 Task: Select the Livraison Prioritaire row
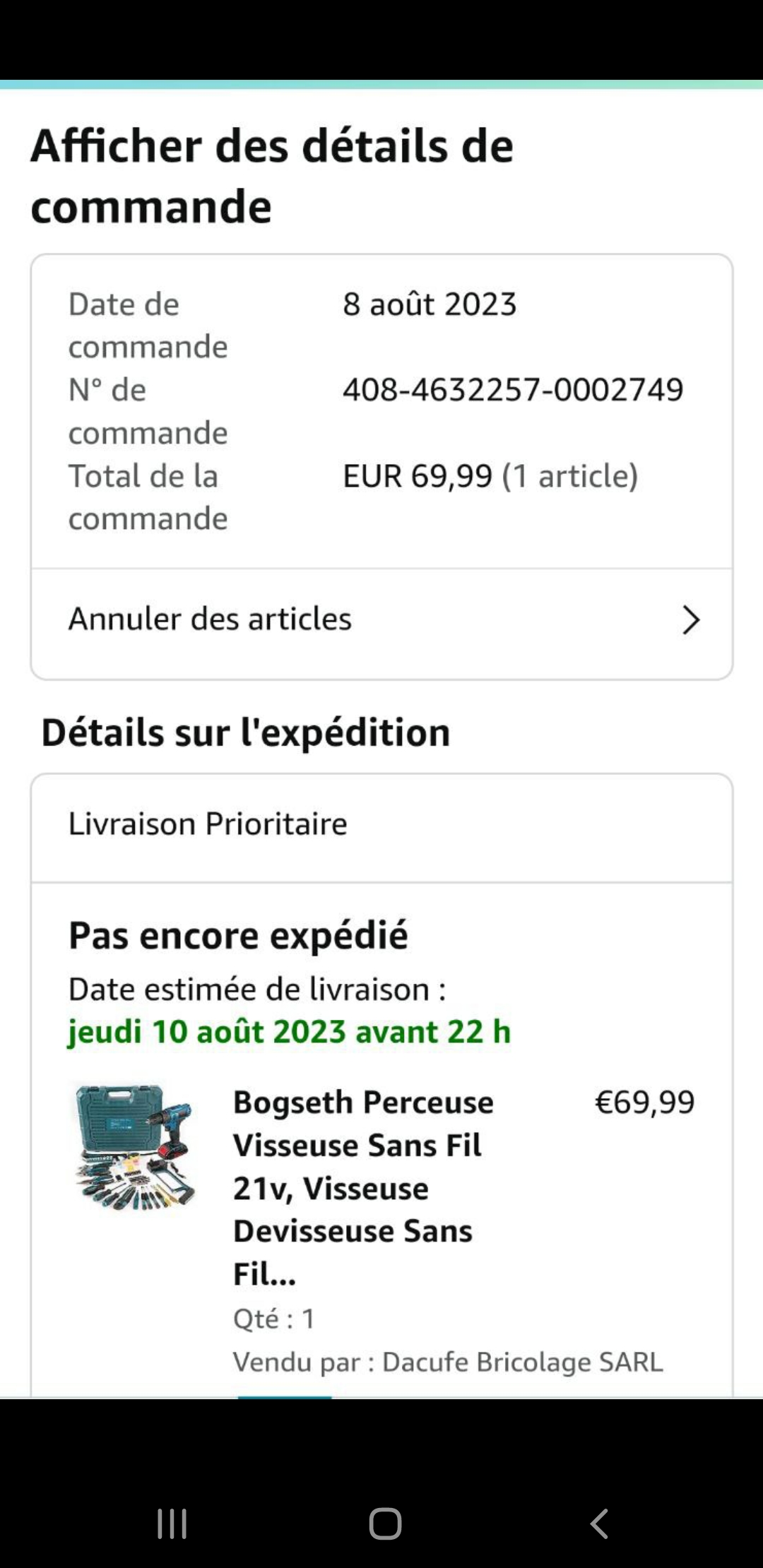point(208,824)
